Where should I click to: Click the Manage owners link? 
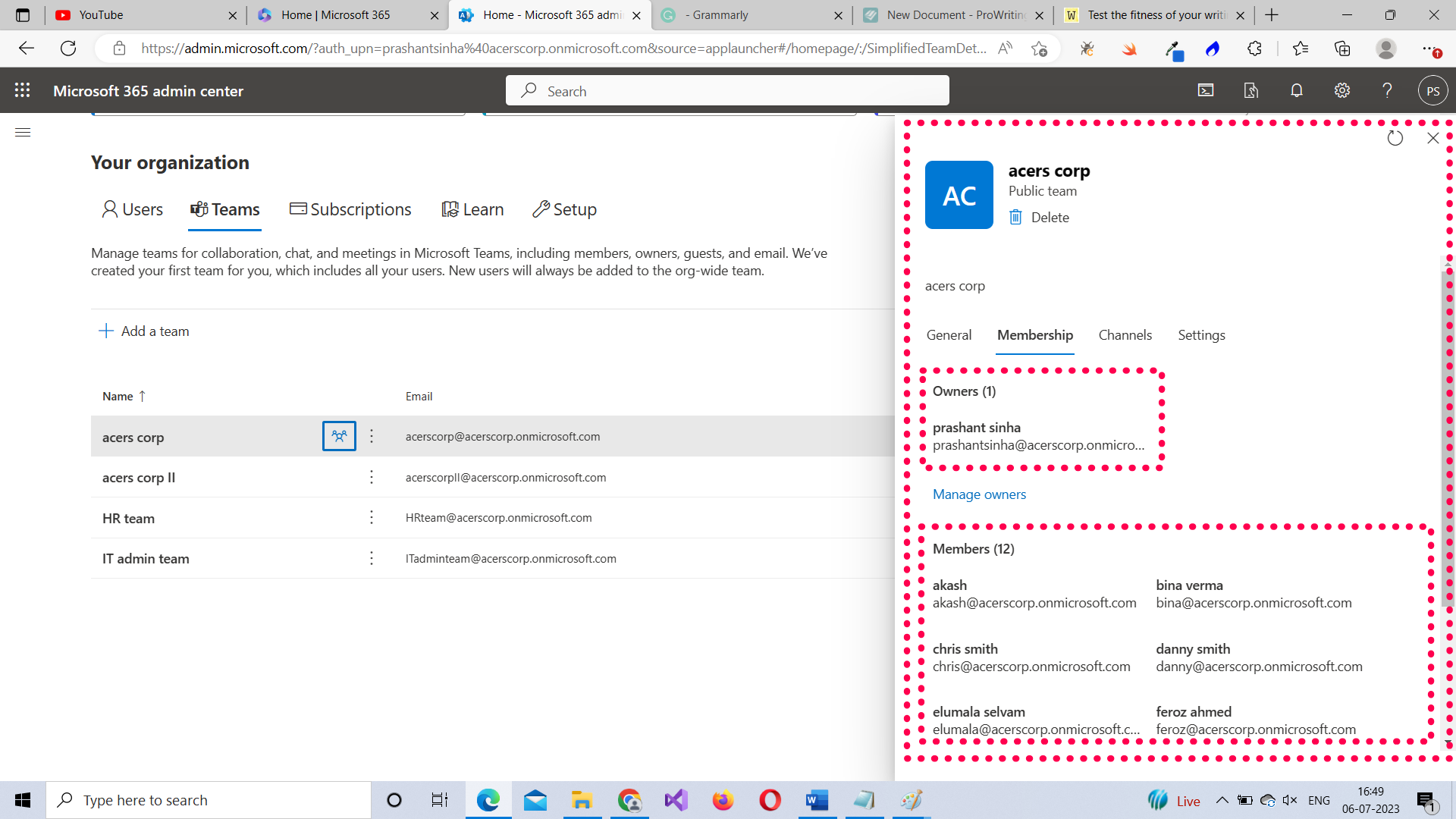point(979,494)
